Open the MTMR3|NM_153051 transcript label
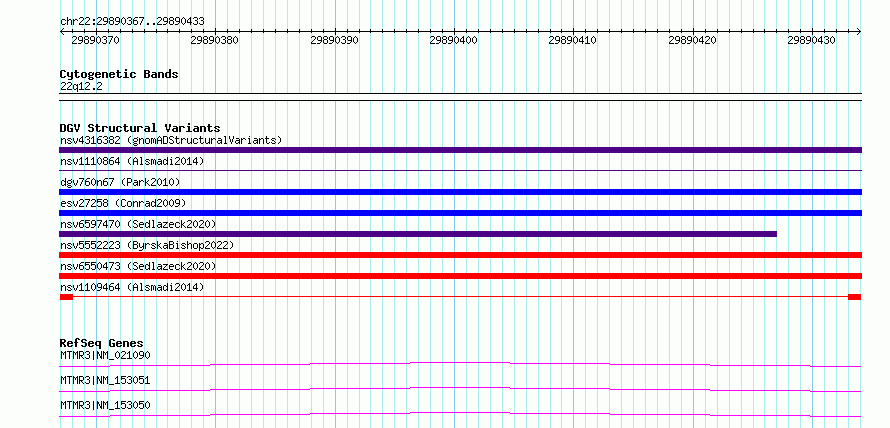 click(105, 380)
